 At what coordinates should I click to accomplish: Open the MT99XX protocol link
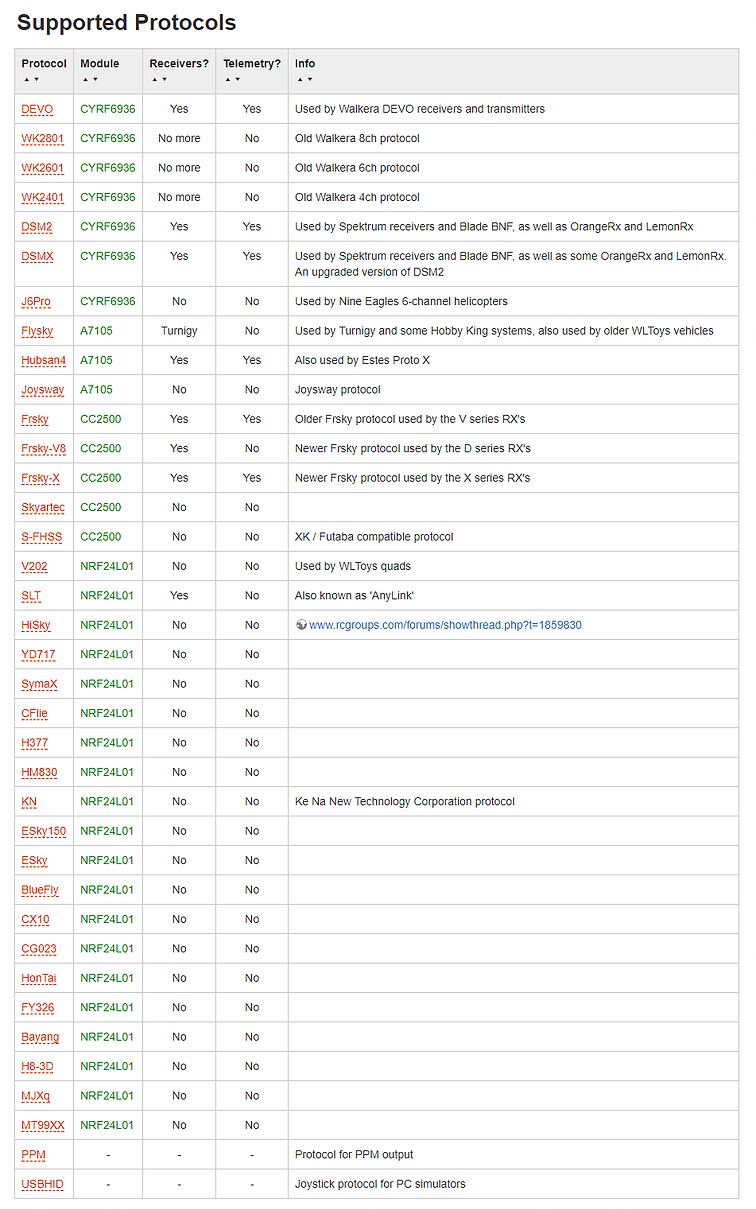pyautogui.click(x=43, y=1125)
